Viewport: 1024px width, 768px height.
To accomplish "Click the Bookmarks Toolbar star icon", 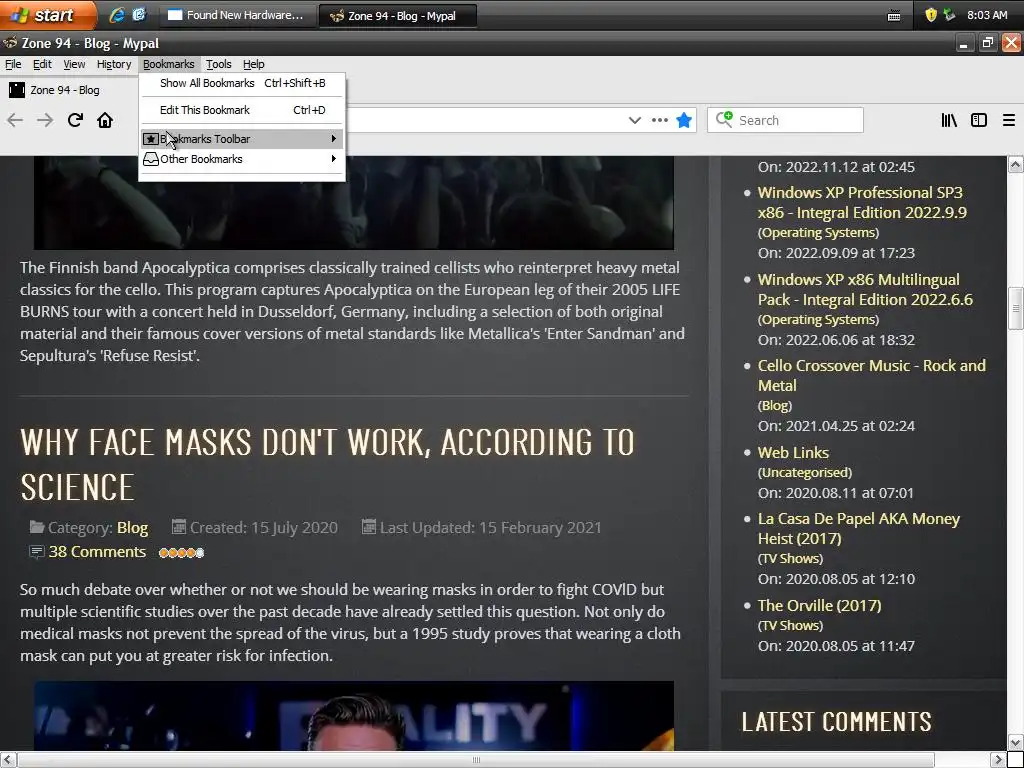I will [151, 138].
